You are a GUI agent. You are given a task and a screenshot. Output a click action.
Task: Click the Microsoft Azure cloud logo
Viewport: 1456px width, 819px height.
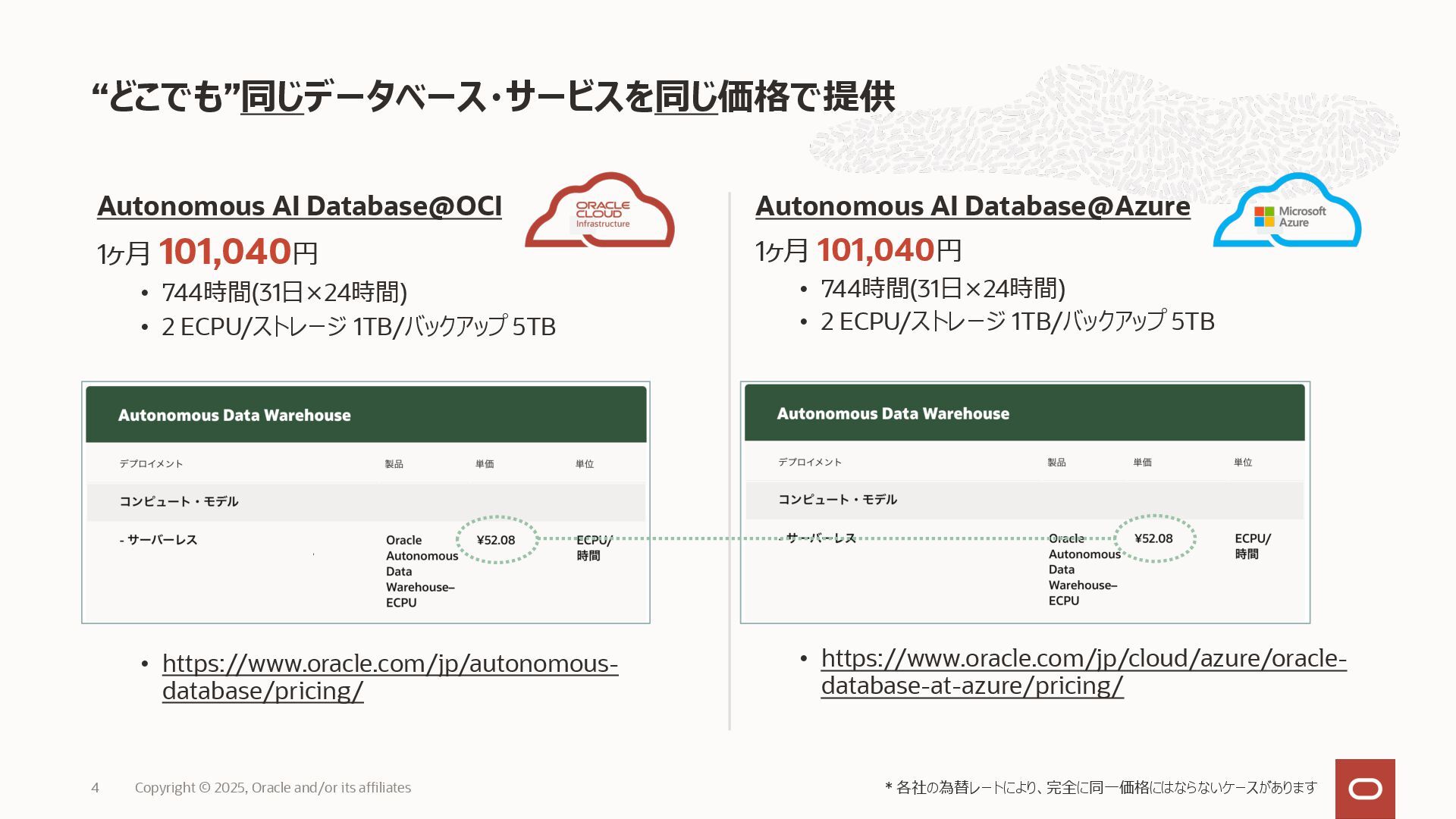click(x=1288, y=212)
